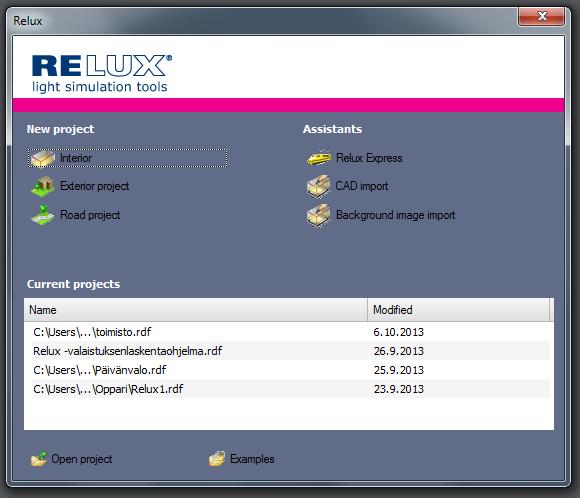The image size is (580, 498).
Task: Click the 25.9.2013 modified date
Action: point(398,370)
